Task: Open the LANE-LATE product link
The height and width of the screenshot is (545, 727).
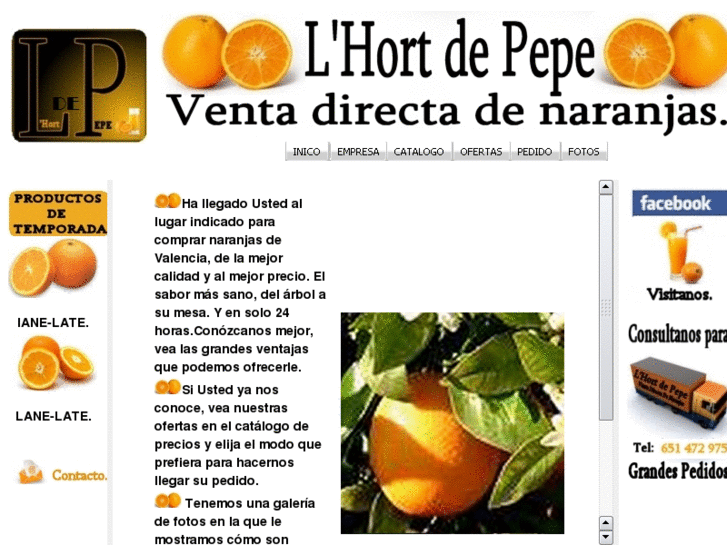Action: [x=54, y=416]
